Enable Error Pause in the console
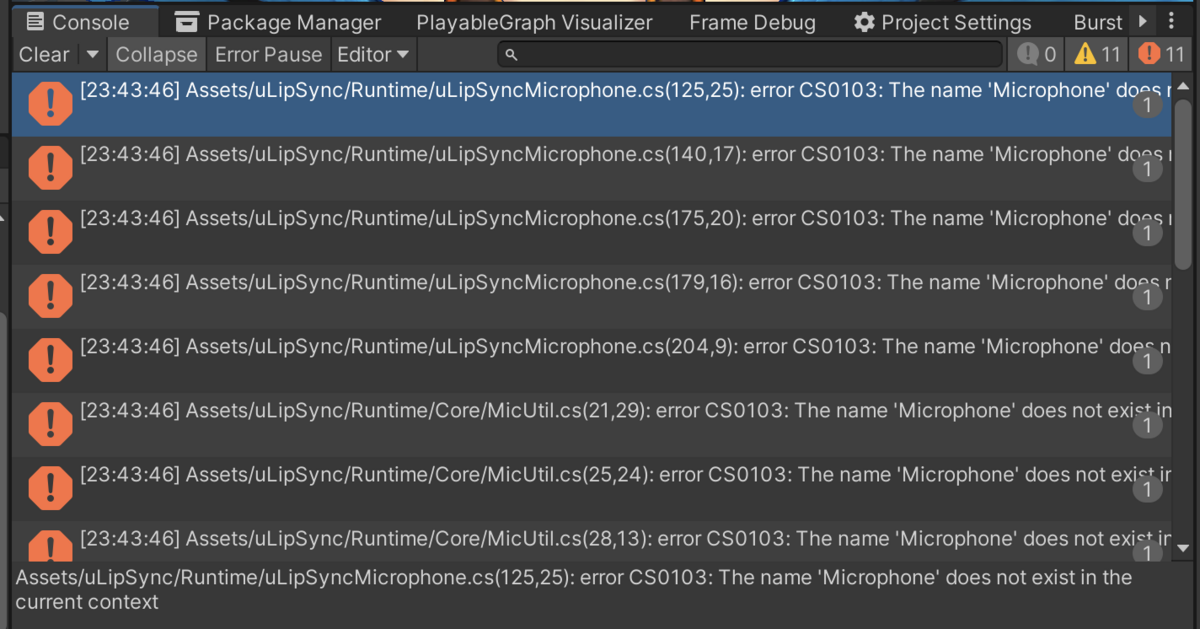 click(268, 54)
